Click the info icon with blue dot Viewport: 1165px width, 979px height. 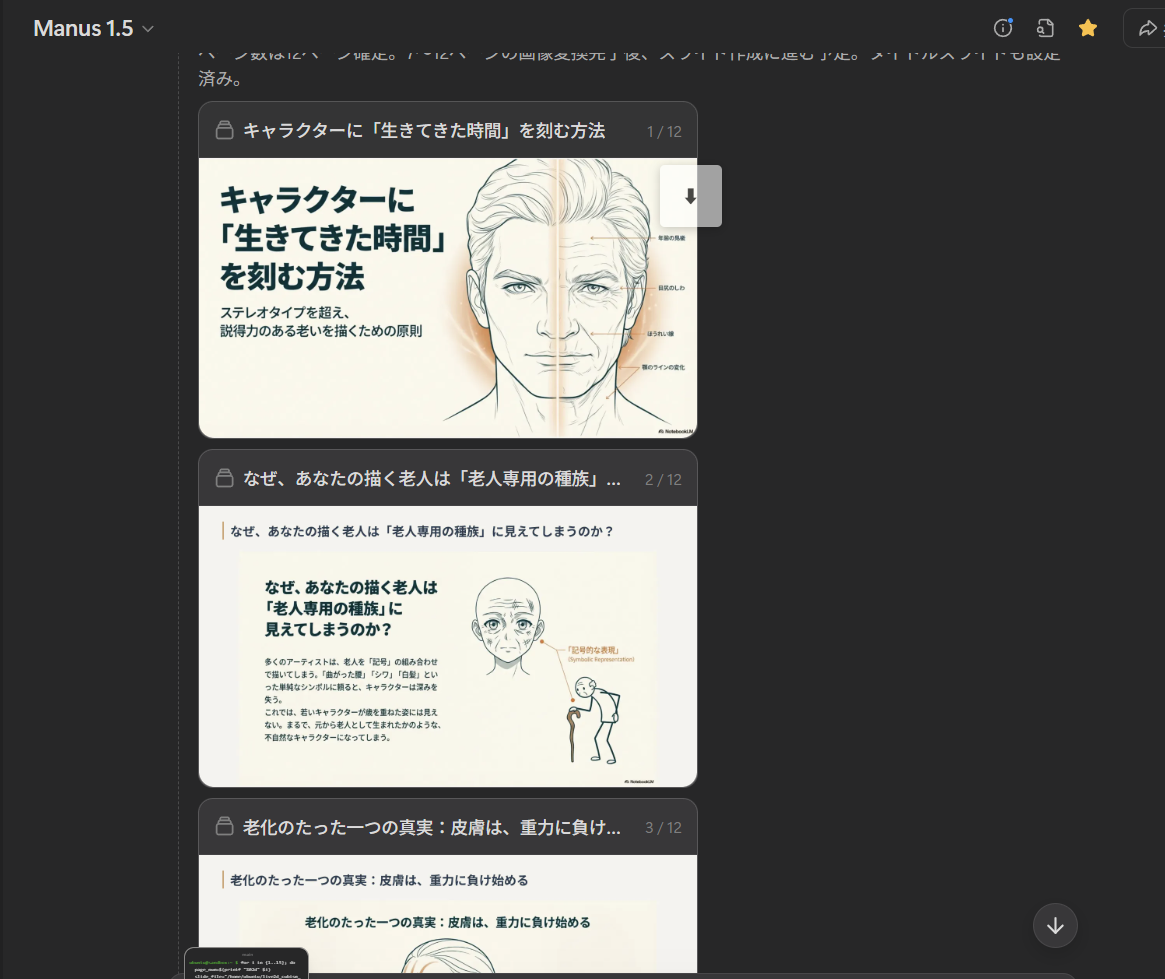point(1002,28)
